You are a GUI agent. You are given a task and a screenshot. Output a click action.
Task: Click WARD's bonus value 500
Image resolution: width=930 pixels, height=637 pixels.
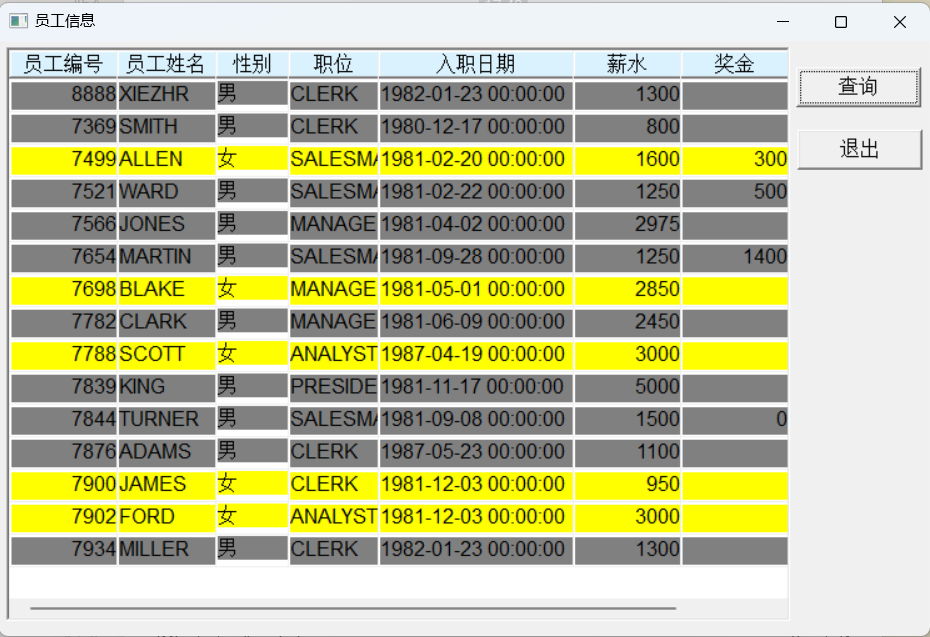point(735,193)
